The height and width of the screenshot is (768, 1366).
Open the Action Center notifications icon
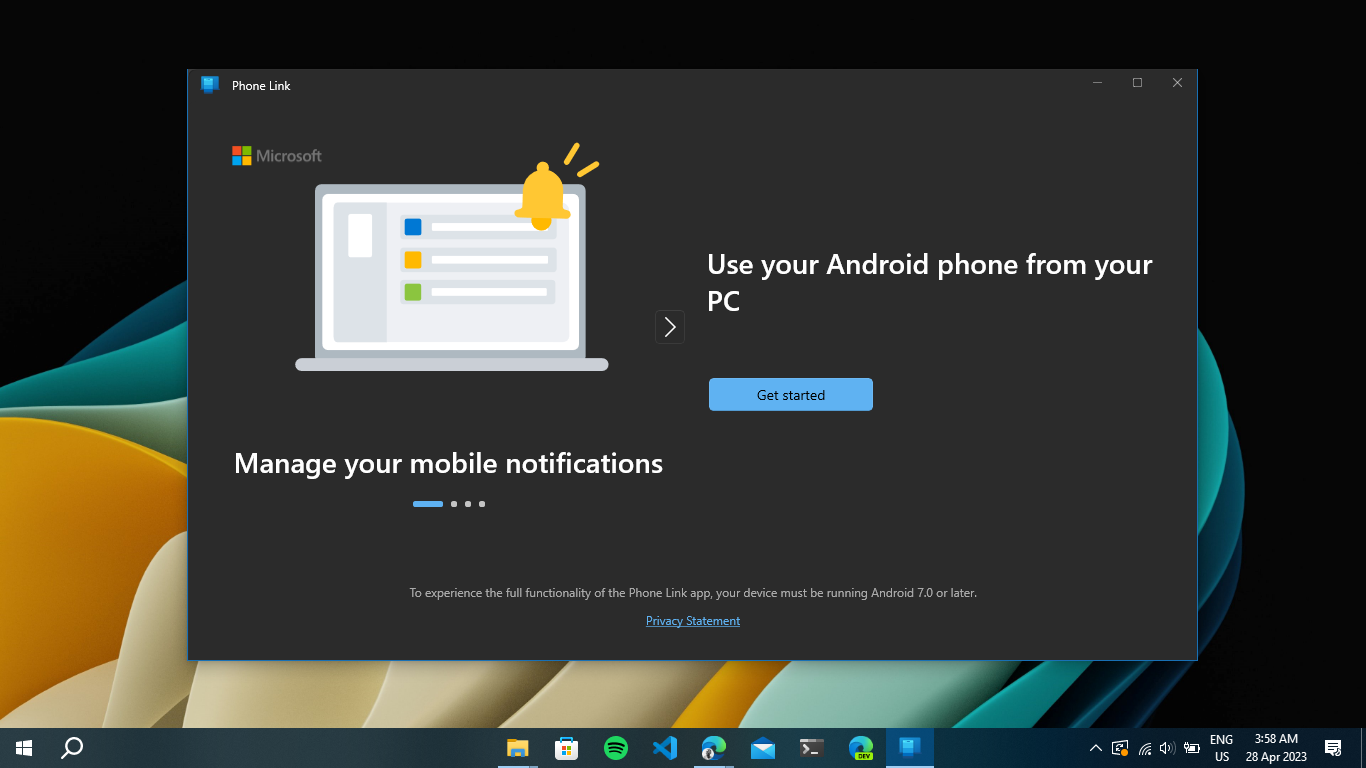(1333, 748)
